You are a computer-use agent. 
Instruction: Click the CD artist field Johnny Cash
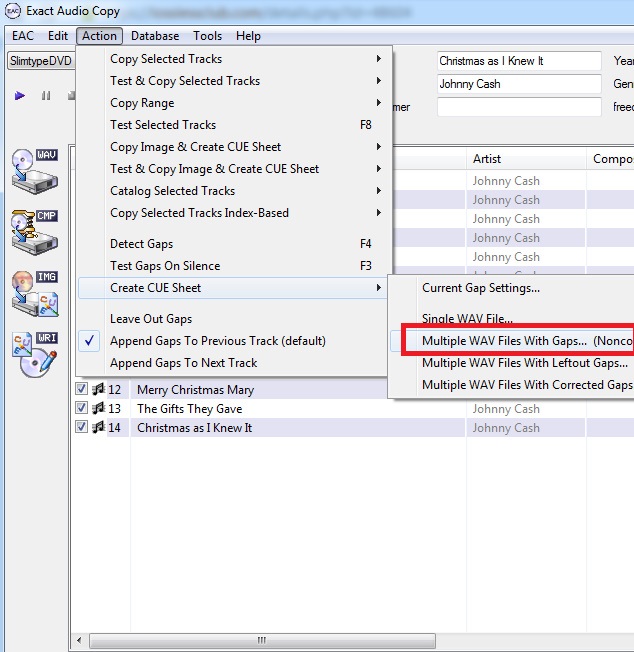point(519,84)
